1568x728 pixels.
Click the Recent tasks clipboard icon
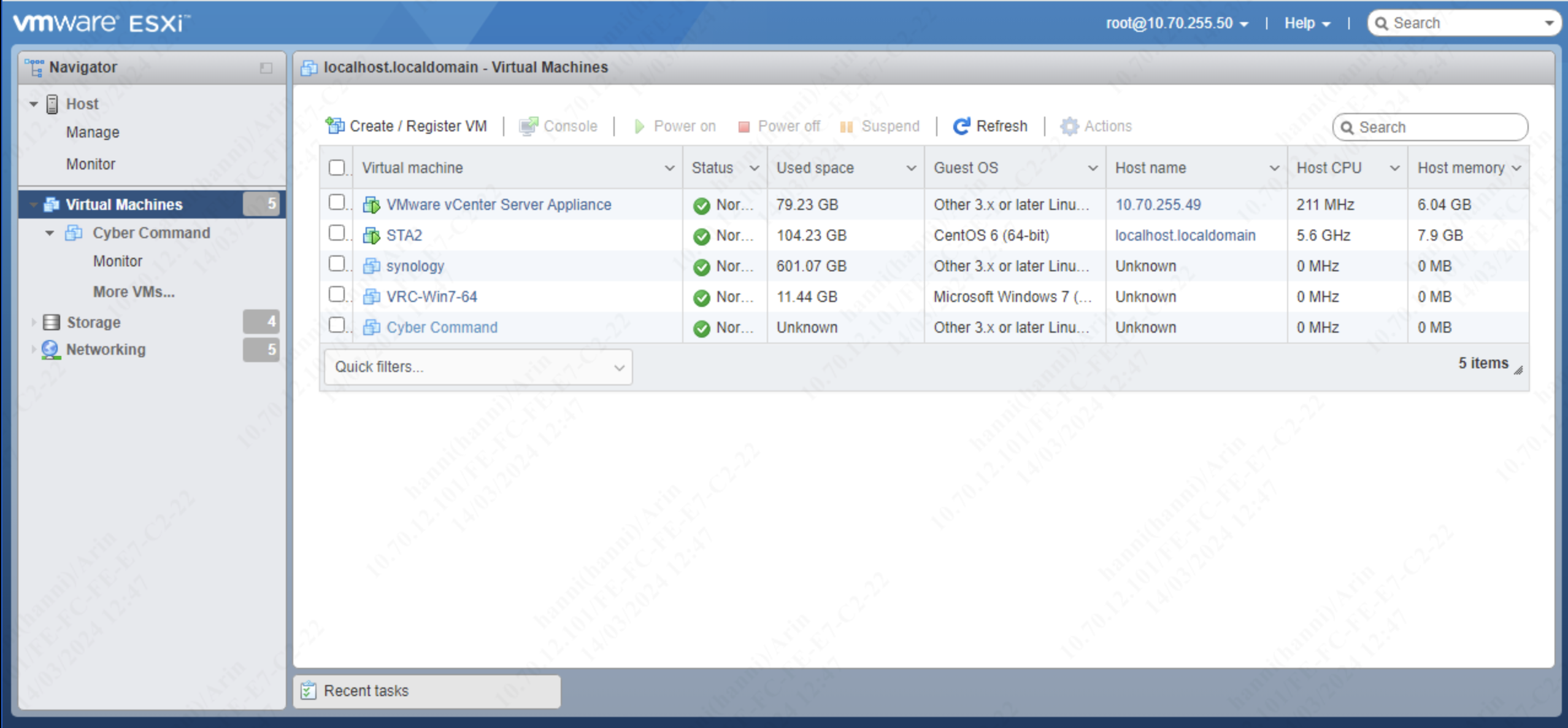[x=309, y=690]
